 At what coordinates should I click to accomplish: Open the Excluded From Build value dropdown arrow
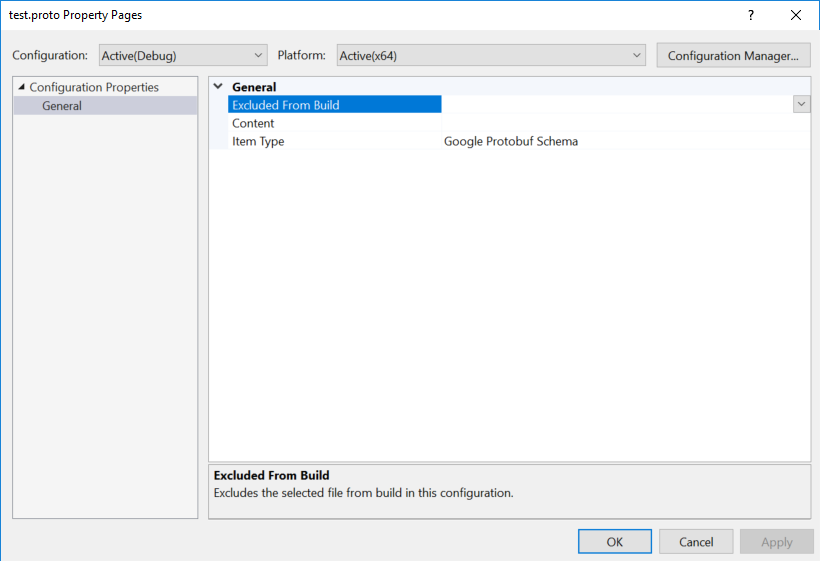coord(801,105)
